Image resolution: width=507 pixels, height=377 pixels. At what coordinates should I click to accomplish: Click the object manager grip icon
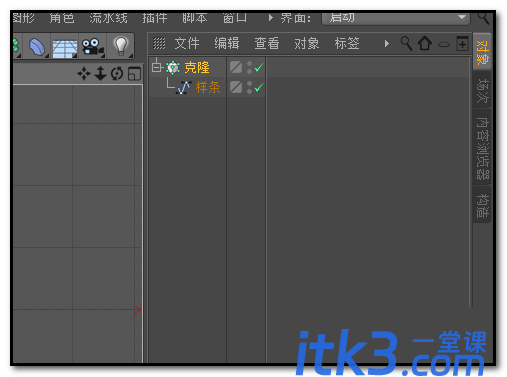[x=159, y=43]
